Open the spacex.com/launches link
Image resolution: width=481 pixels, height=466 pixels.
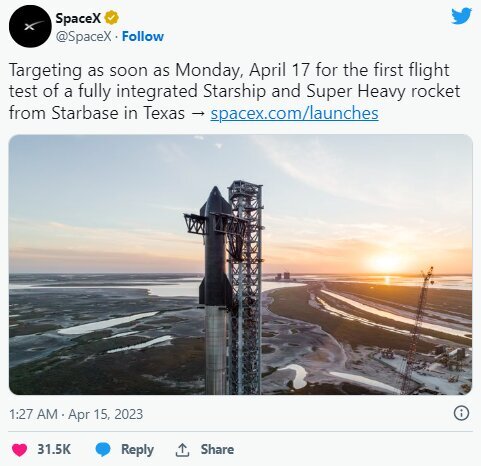point(294,113)
